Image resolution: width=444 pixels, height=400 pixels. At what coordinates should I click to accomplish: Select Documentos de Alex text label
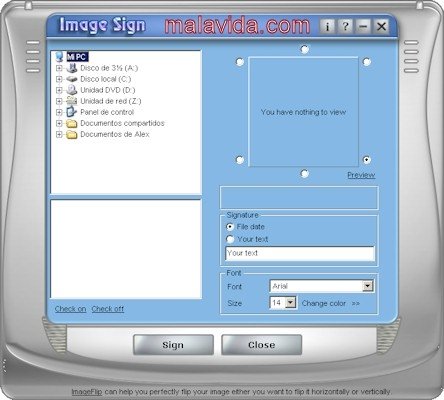coord(115,134)
